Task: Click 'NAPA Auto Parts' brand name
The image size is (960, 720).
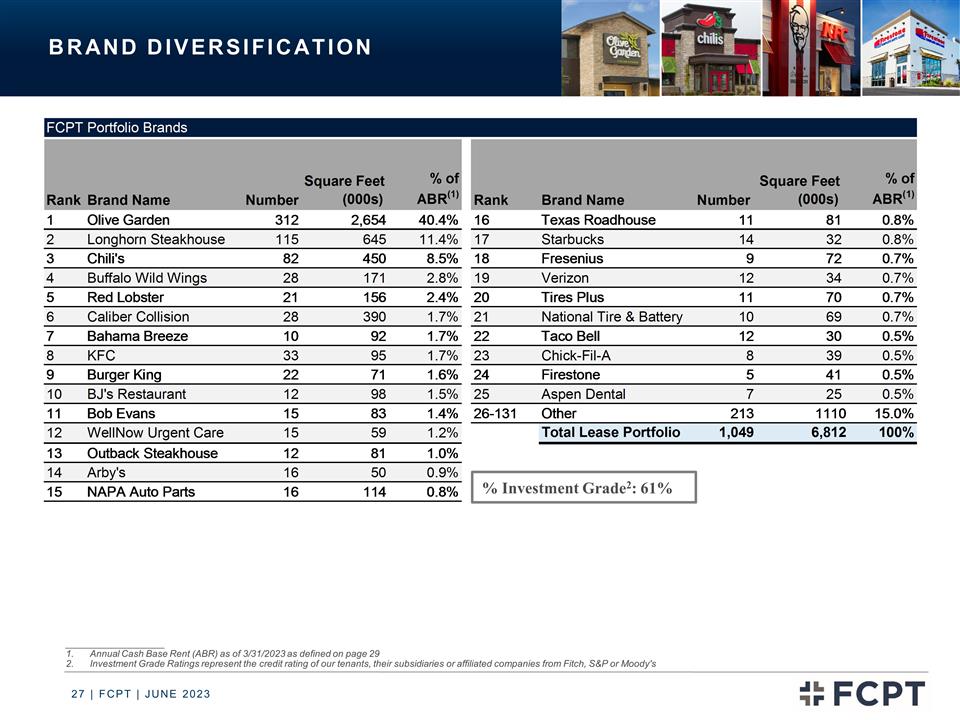Action: click(x=141, y=492)
